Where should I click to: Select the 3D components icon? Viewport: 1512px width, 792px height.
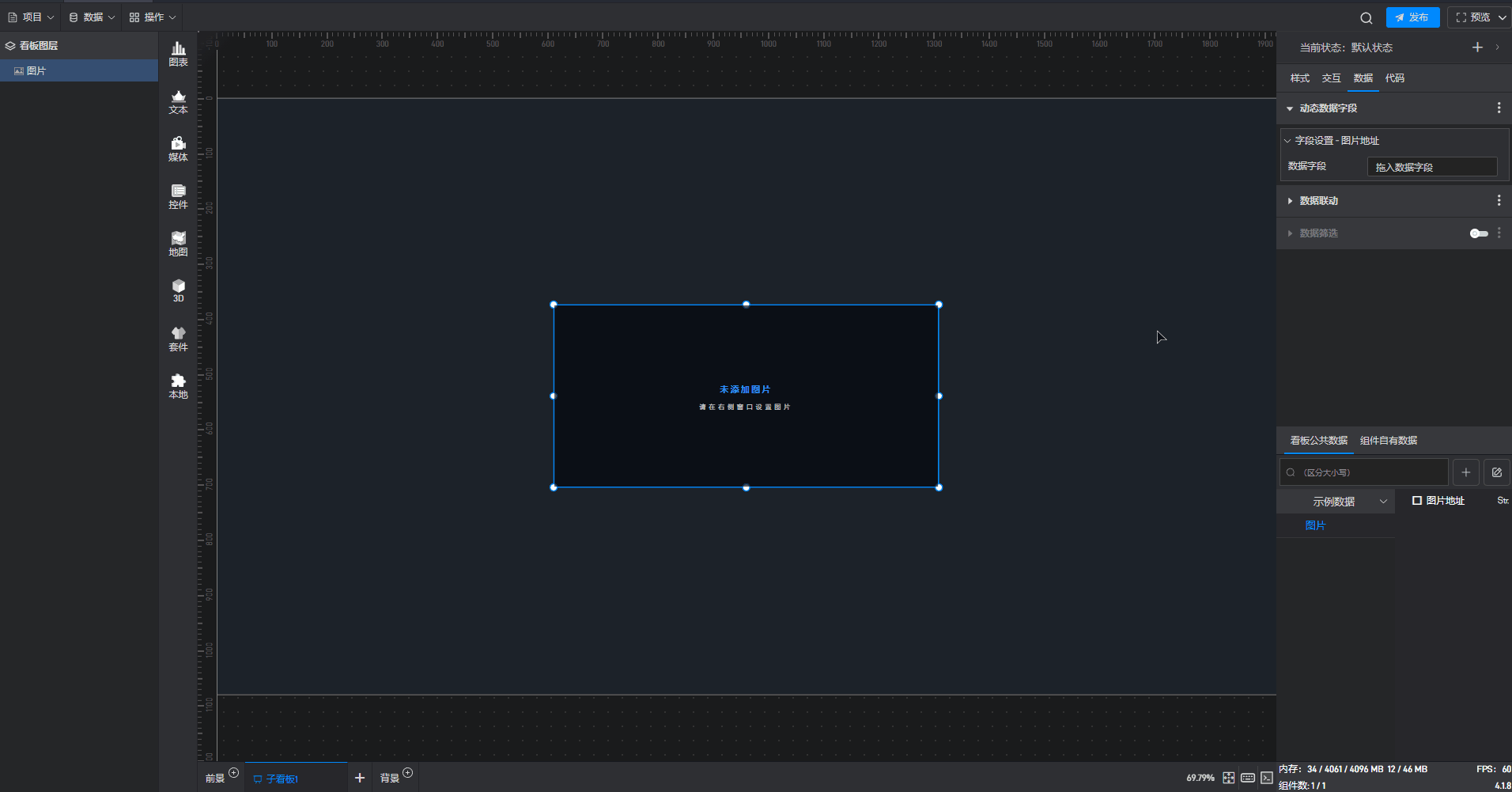point(178,290)
